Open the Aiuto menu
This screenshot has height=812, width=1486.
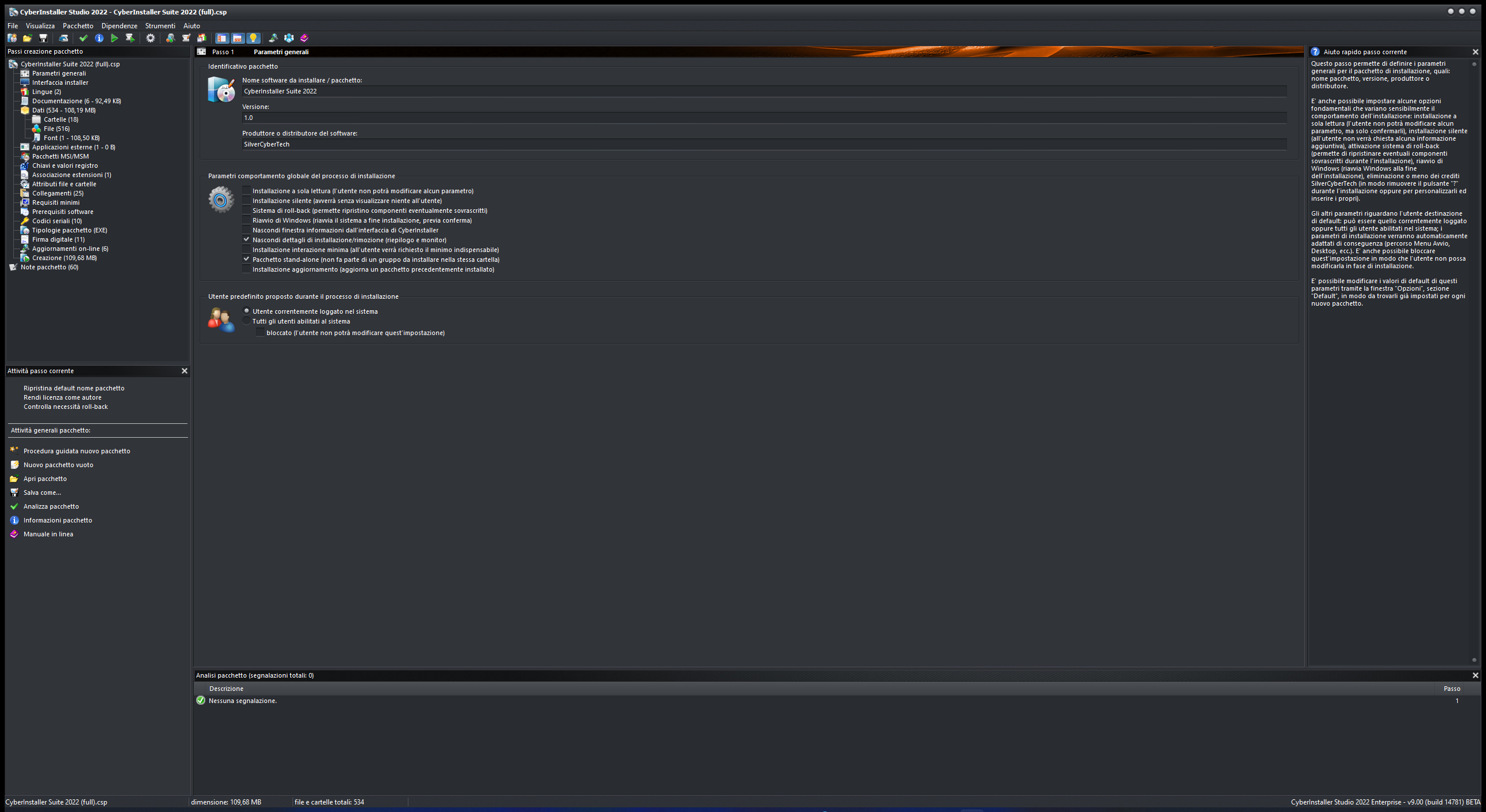click(192, 26)
